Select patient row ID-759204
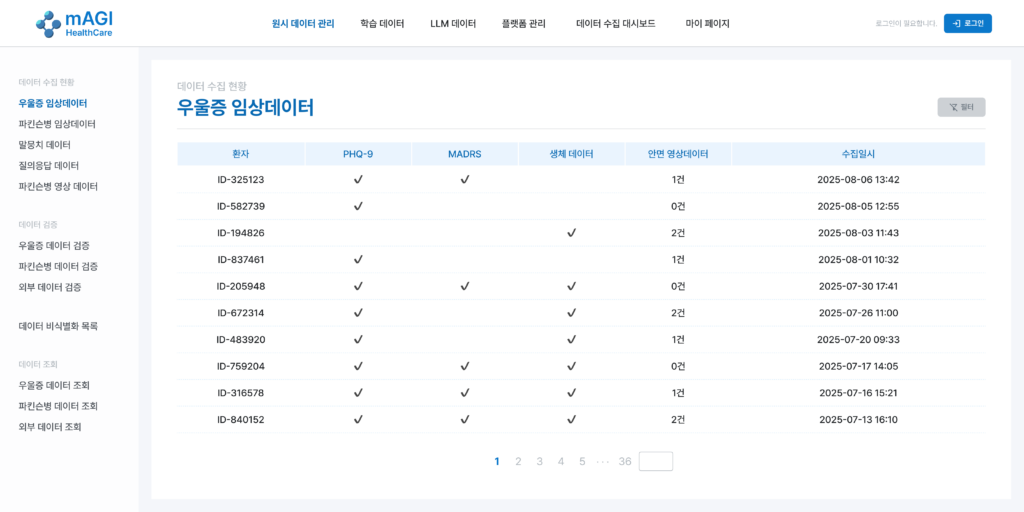This screenshot has height=512, width=1024. pyautogui.click(x=241, y=366)
